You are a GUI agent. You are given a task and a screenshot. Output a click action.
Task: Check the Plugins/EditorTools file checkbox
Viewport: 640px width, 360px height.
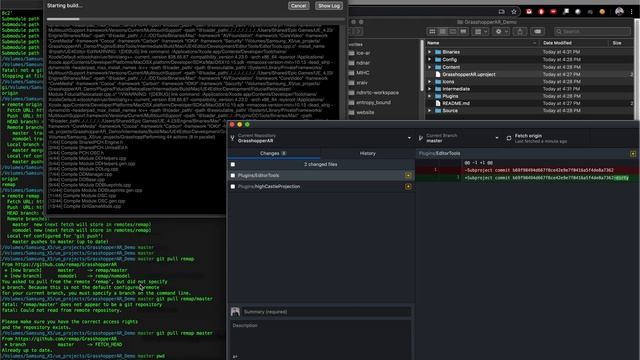click(233, 176)
